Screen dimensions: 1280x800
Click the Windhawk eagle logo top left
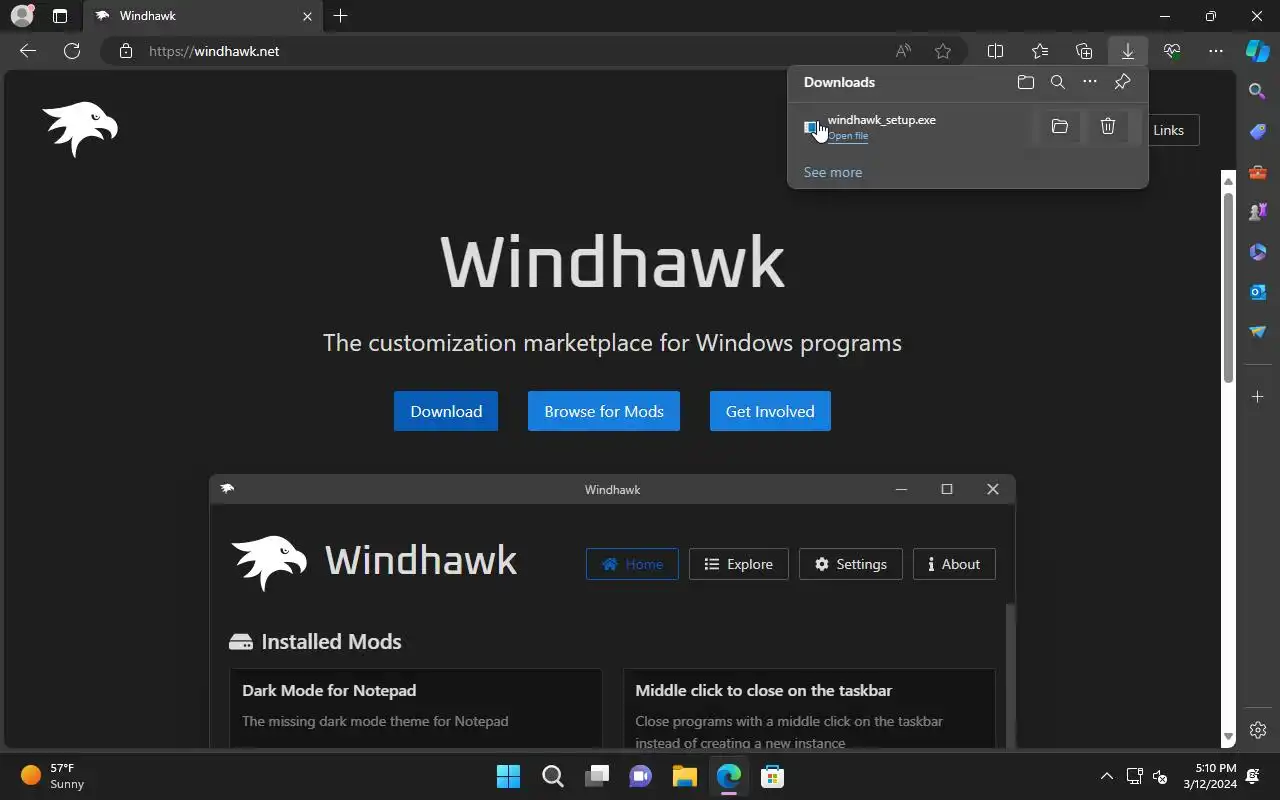(80, 130)
